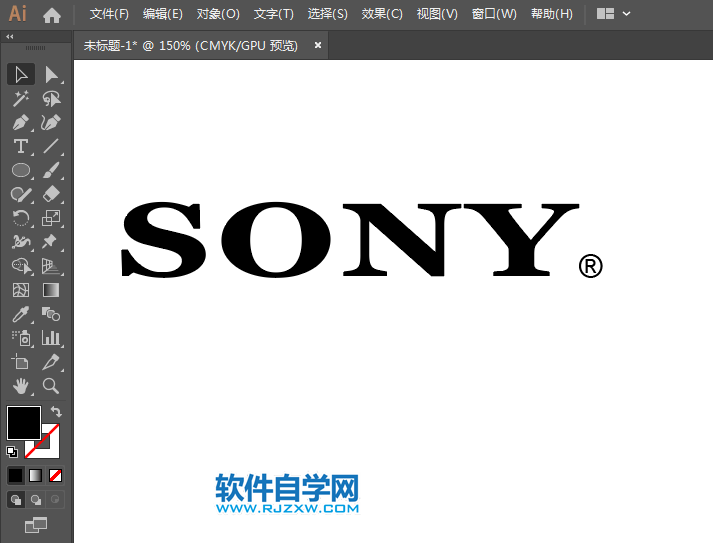
Task: Apply solid color mode button
Action: (x=15, y=476)
